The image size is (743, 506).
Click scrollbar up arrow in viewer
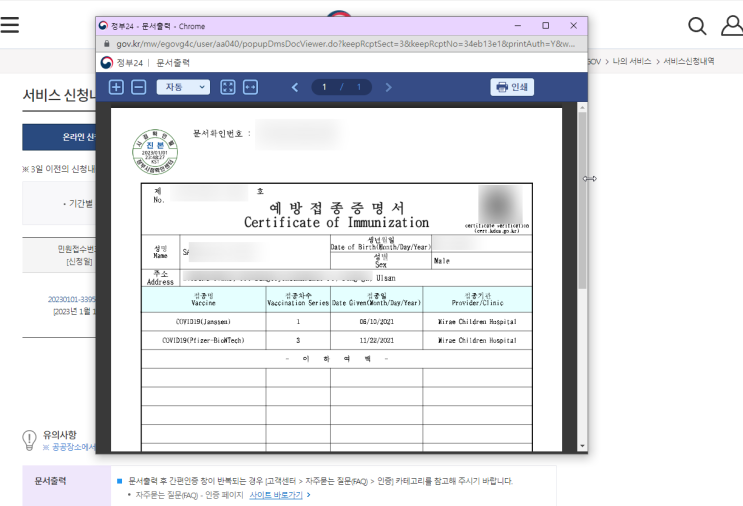coord(582,108)
